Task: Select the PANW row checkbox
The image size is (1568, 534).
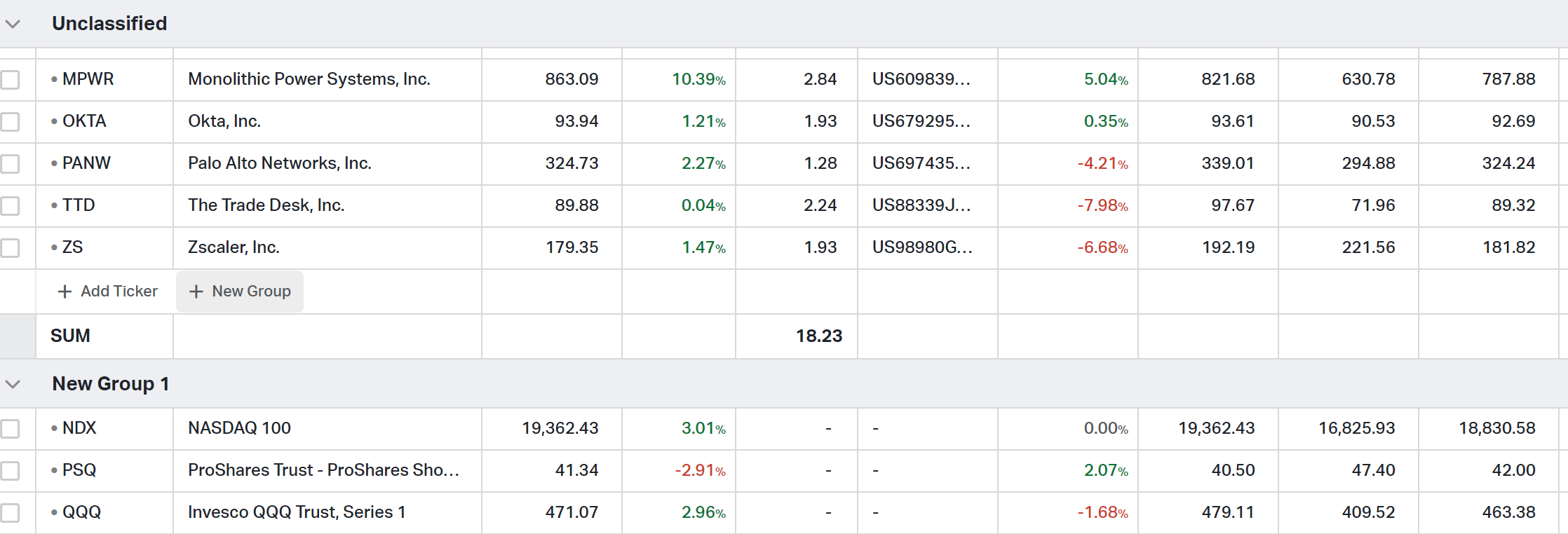Action: pyautogui.click(x=10, y=164)
